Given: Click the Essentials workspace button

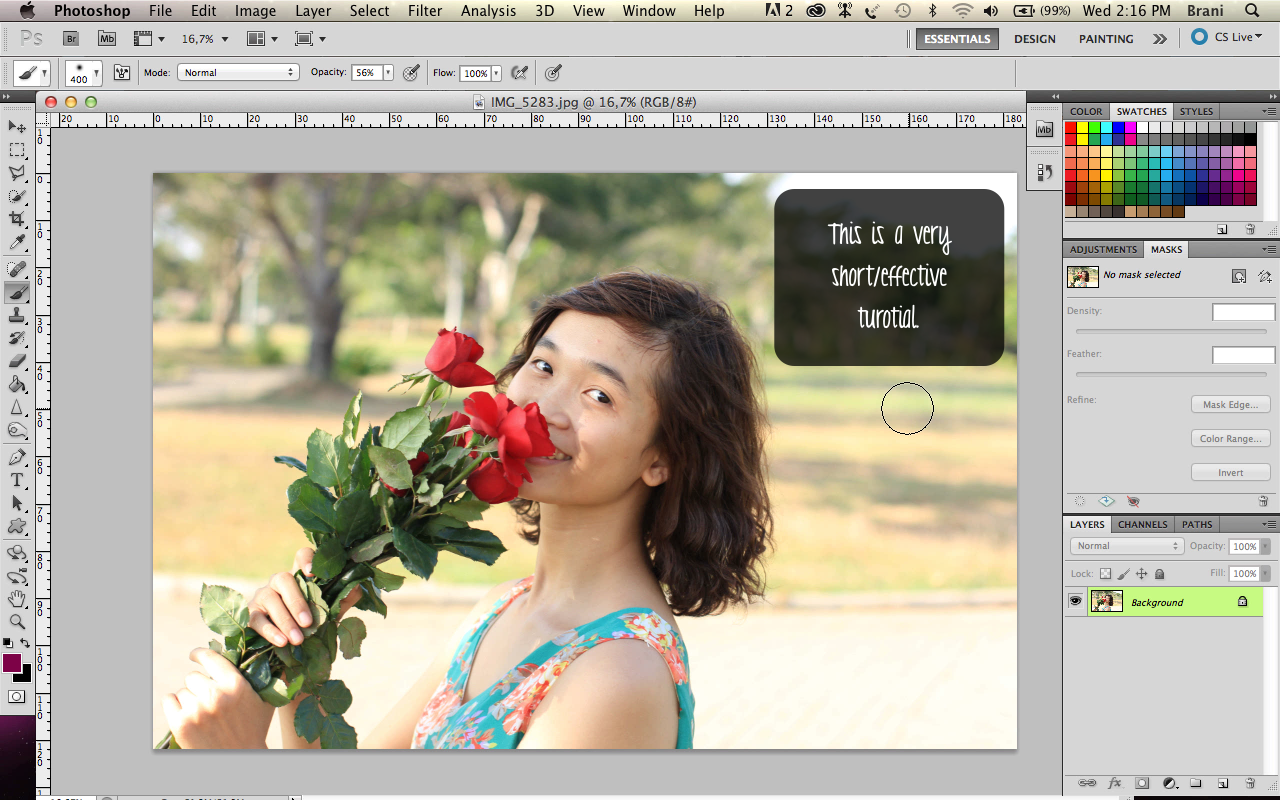Looking at the screenshot, I should coord(957,39).
